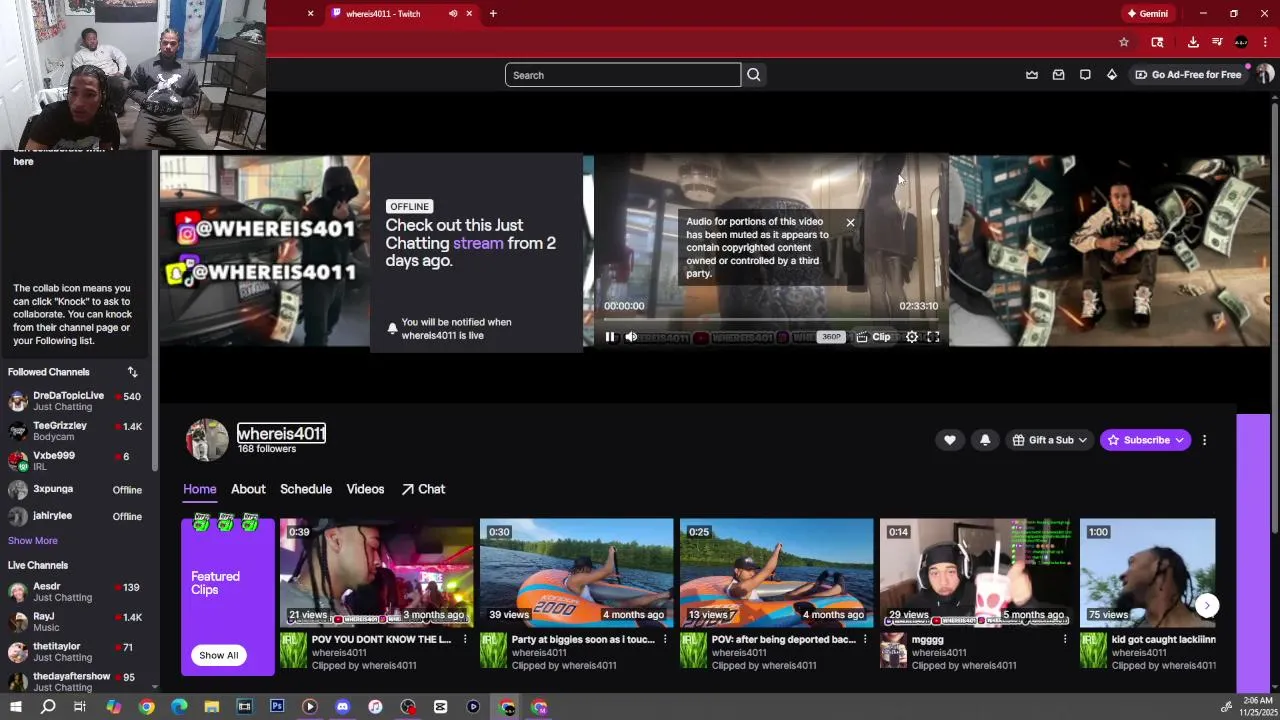Open the Twitch notifications inbox

coord(1058,75)
